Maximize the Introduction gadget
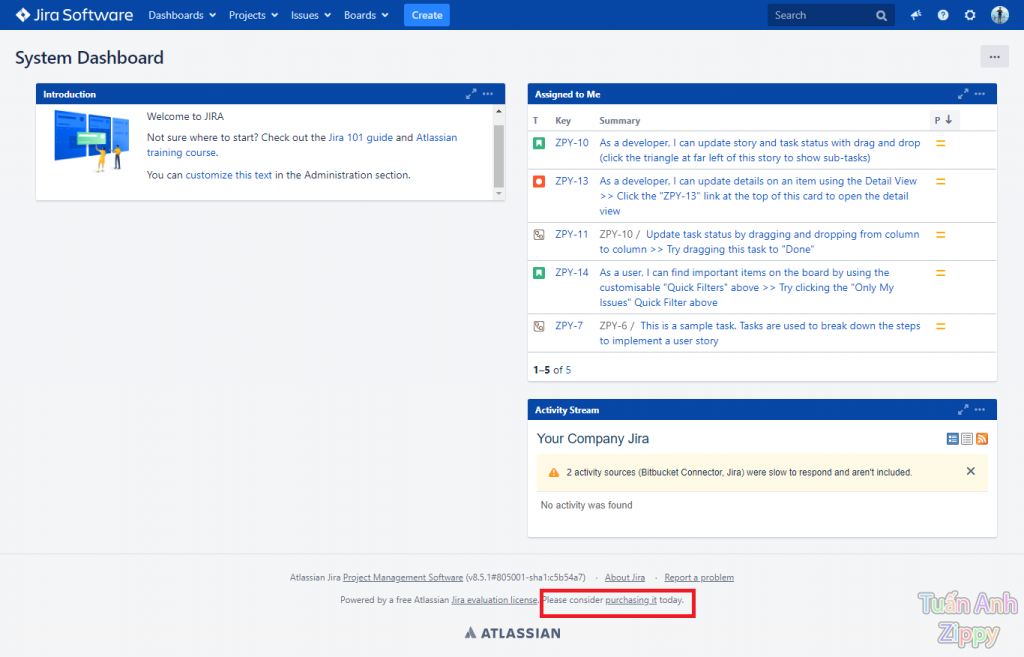1024x657 pixels. coord(471,94)
